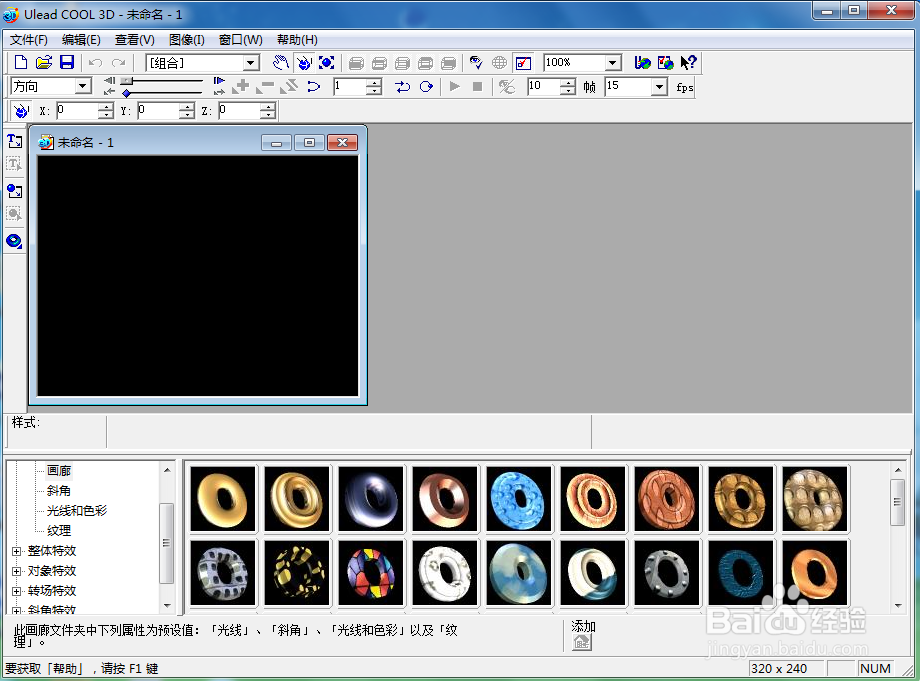Toggle ping-pong animation mode icon

click(x=402, y=87)
